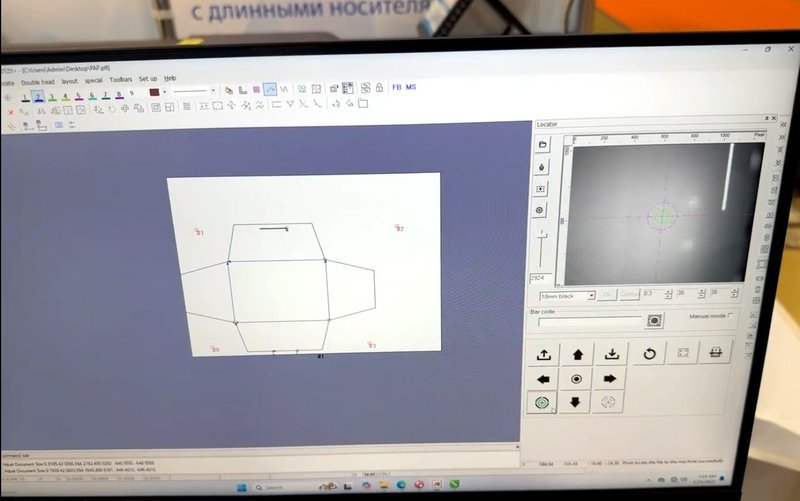This screenshot has height=501, width=800.
Task: Click the upload arrow button
Action: click(544, 355)
